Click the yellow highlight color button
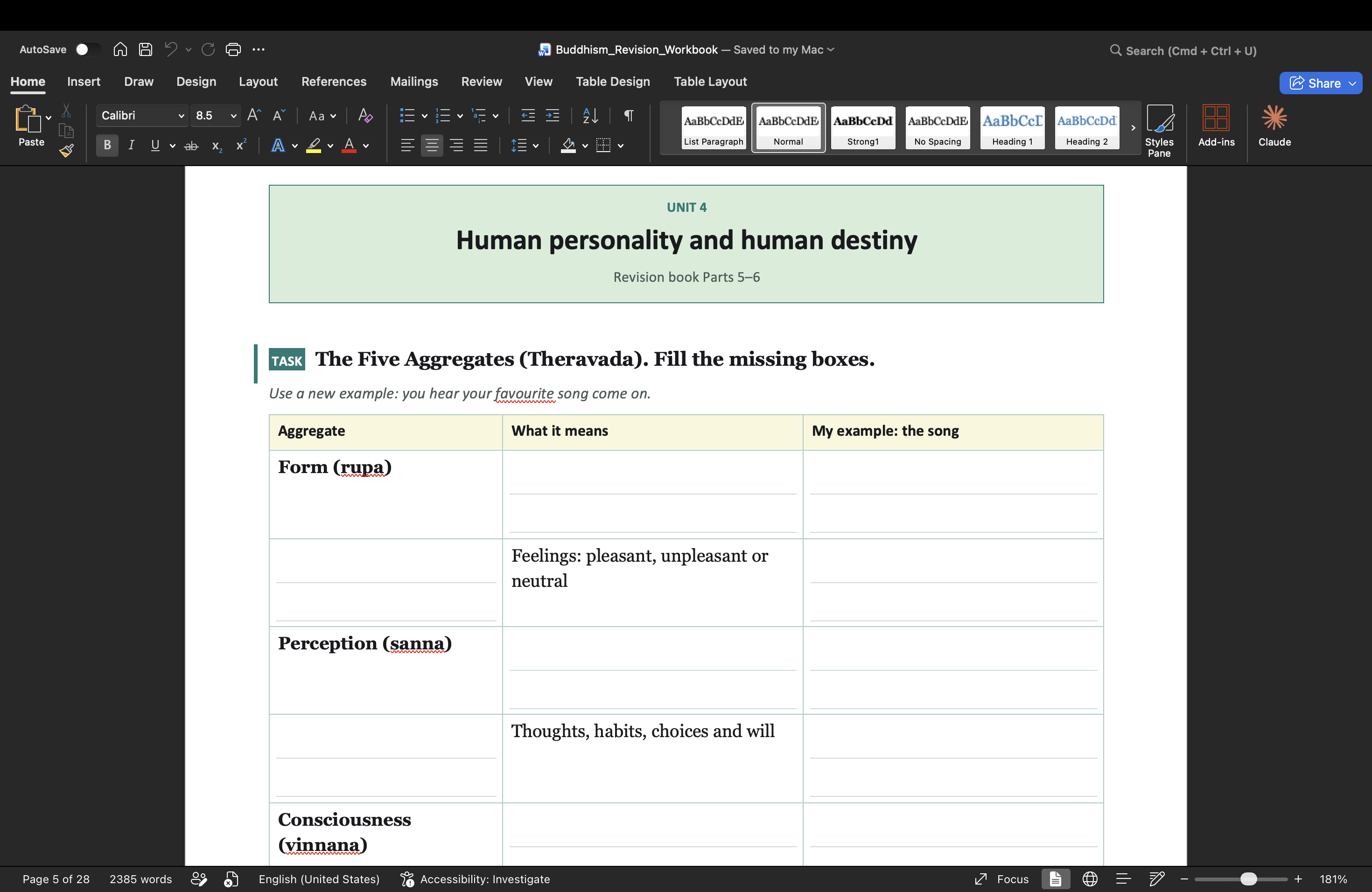The height and width of the screenshot is (892, 1372). [x=313, y=146]
